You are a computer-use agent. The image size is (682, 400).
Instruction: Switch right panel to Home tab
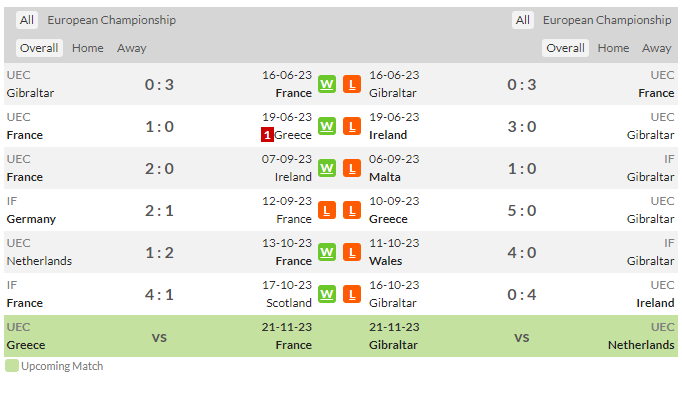pos(613,48)
